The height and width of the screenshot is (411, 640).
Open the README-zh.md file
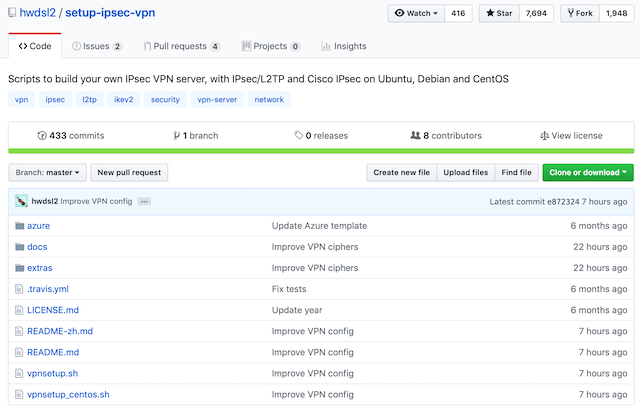(60, 331)
